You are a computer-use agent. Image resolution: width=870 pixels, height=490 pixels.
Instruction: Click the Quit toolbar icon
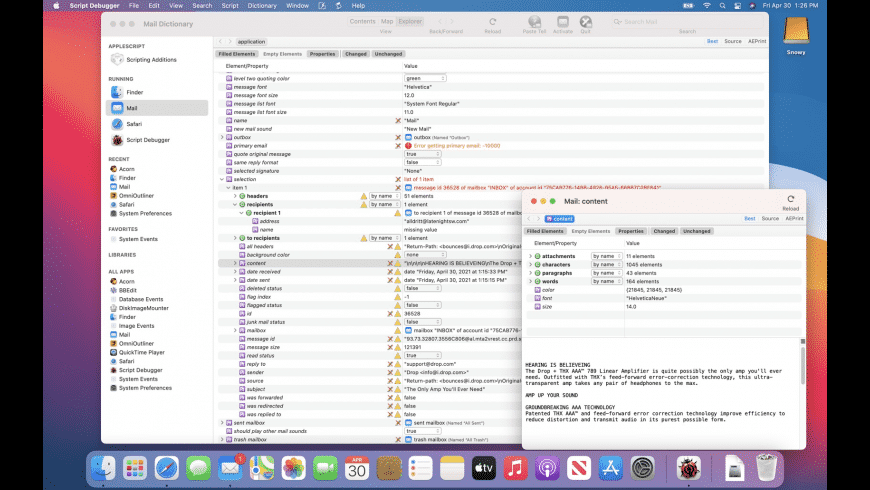point(585,22)
